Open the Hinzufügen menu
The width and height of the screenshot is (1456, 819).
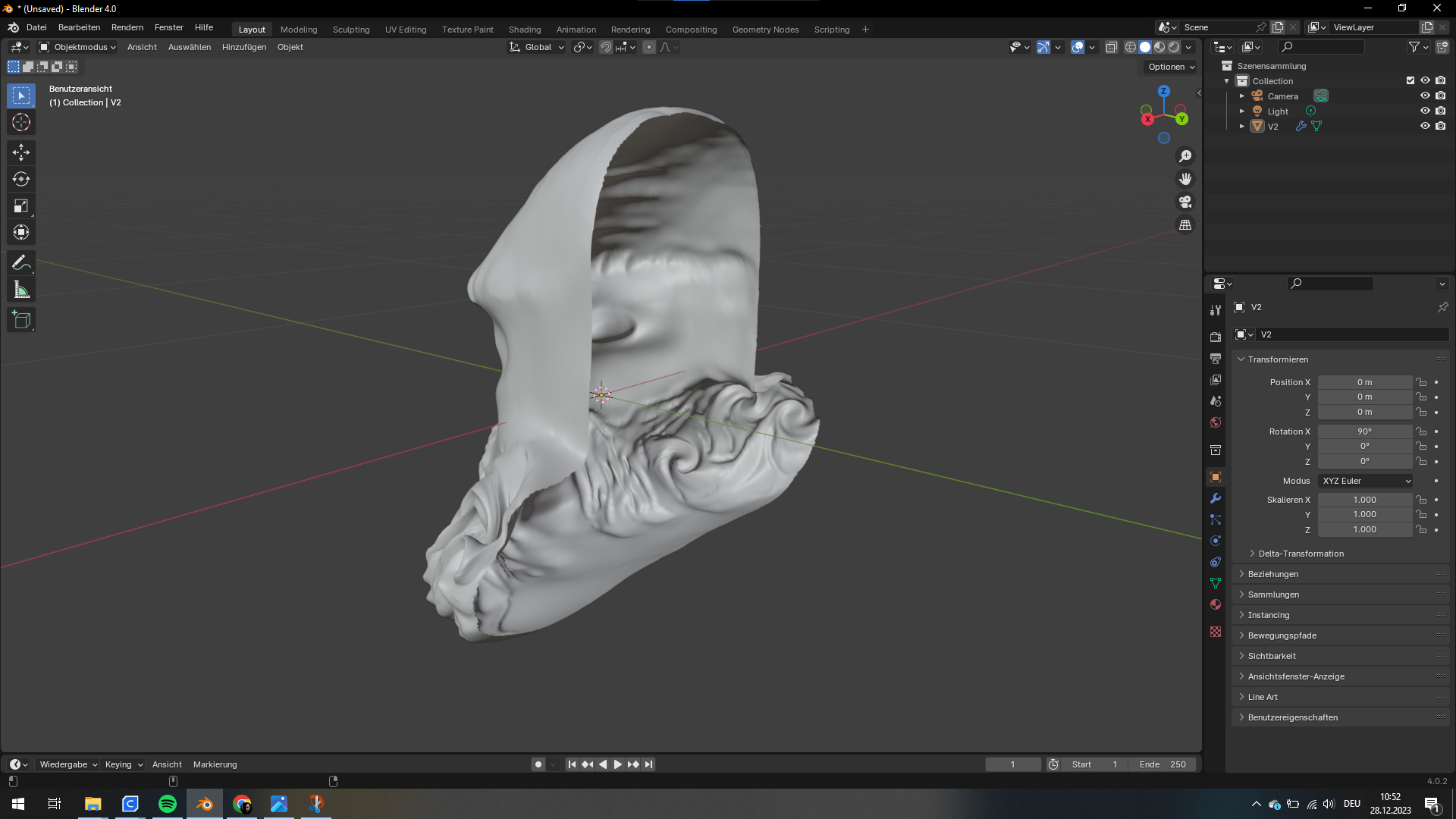point(243,47)
